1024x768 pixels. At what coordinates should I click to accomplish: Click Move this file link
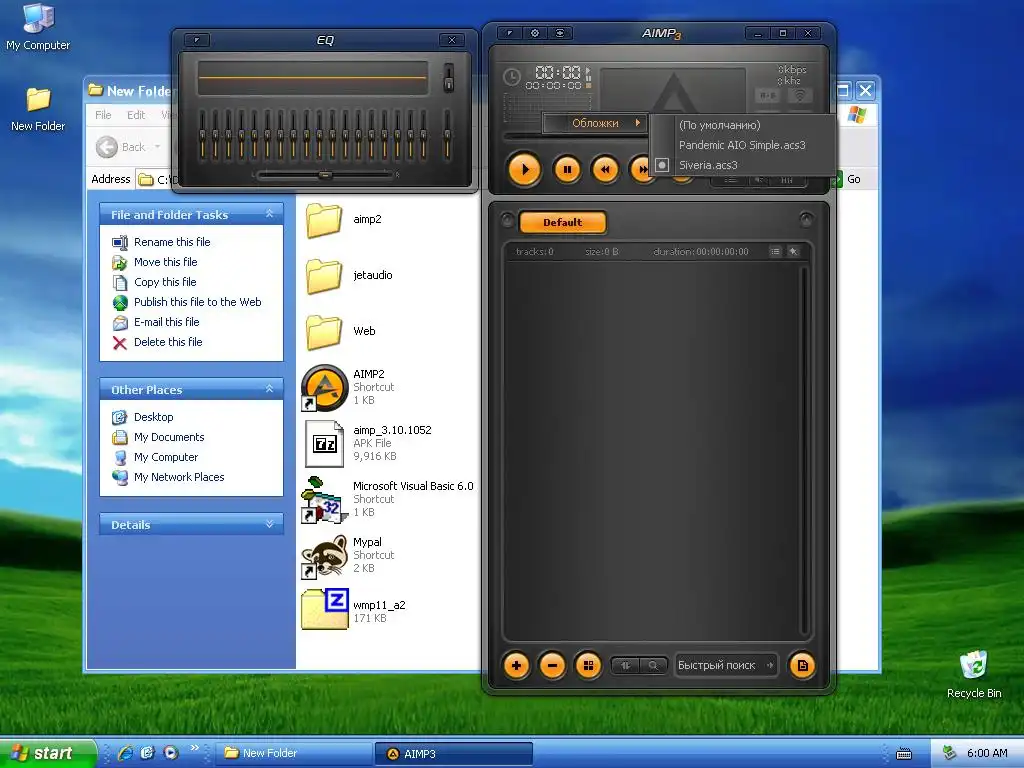click(x=165, y=262)
